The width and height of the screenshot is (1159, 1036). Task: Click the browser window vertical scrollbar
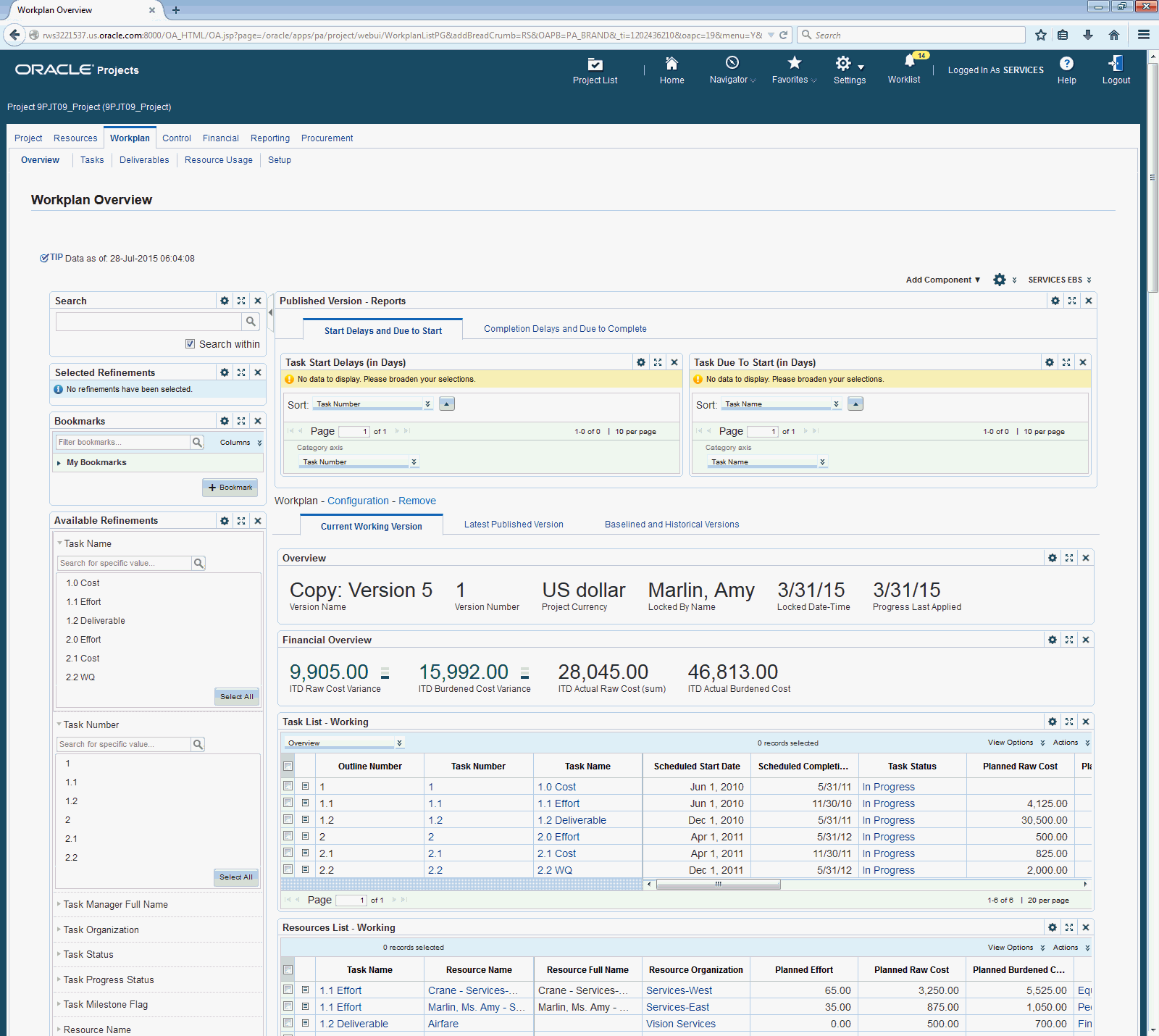pyautogui.click(x=1152, y=179)
